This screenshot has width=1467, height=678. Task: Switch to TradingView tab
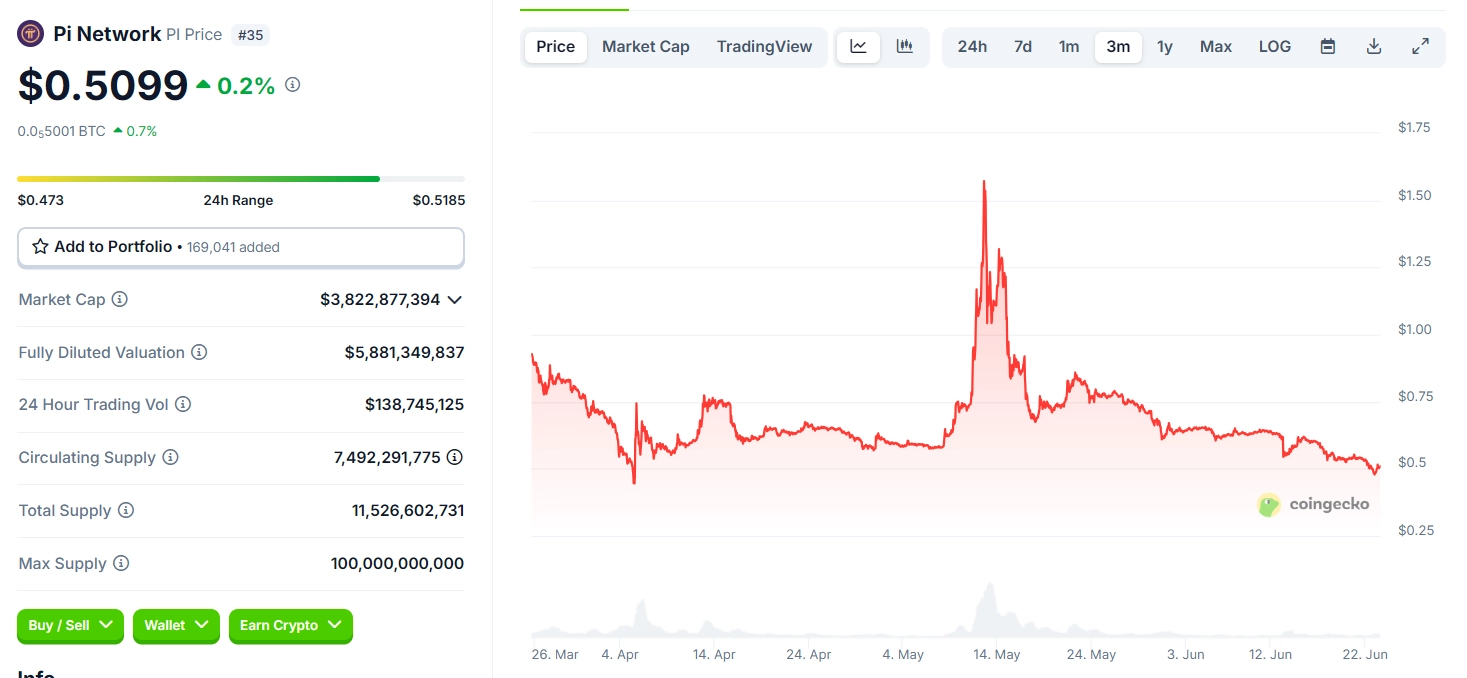point(765,46)
